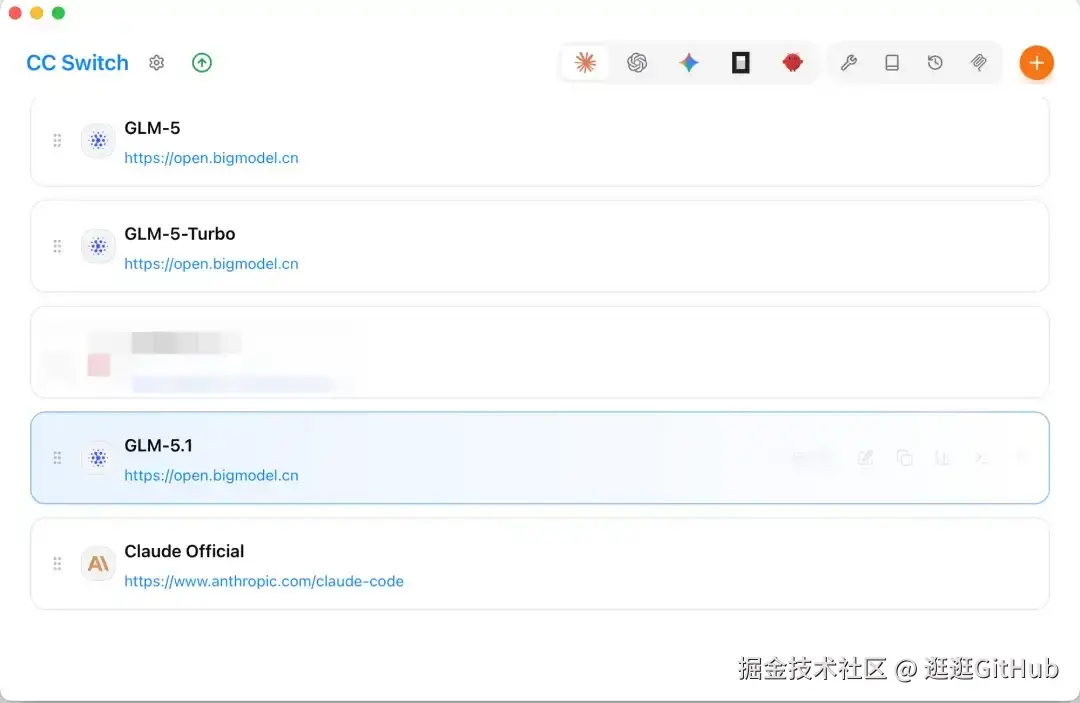Switch to the Claude app tab
The width and height of the screenshot is (1080, 703).
(585, 63)
